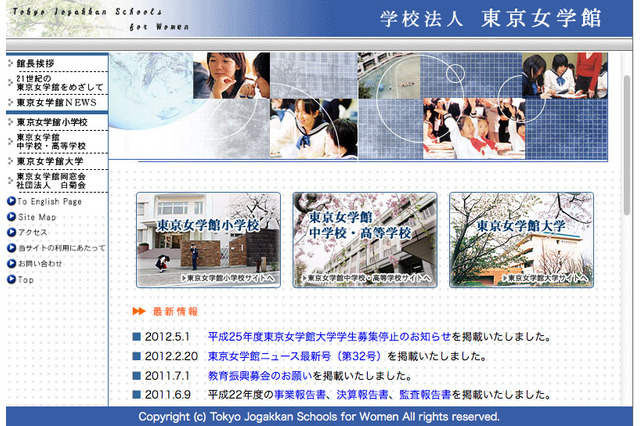Select 東京女学館 中学校・高等学校 in sidebar
Image resolution: width=640 pixels, height=426 pixels.
pyautogui.click(x=51, y=142)
